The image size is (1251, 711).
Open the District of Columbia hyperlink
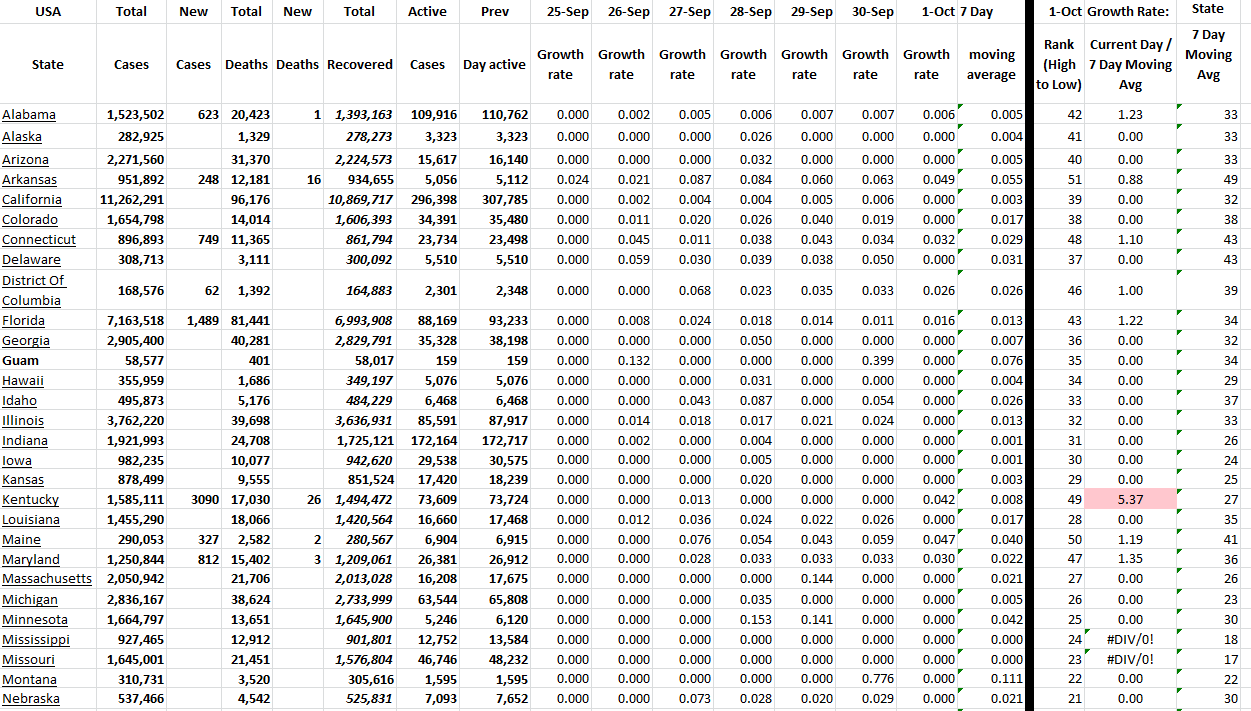31,290
